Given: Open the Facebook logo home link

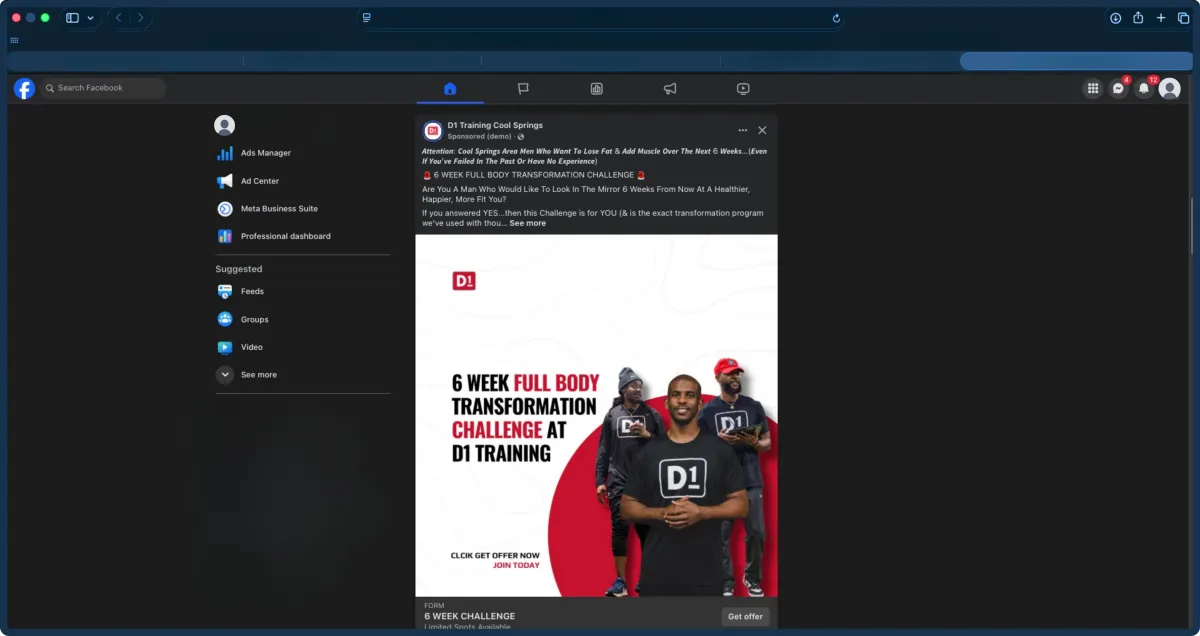Looking at the screenshot, I should click(24, 88).
